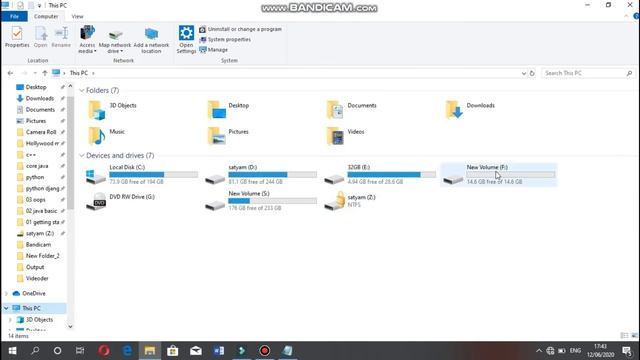
Task: Open Microsoft Edge from taskbar
Action: (x=127, y=351)
